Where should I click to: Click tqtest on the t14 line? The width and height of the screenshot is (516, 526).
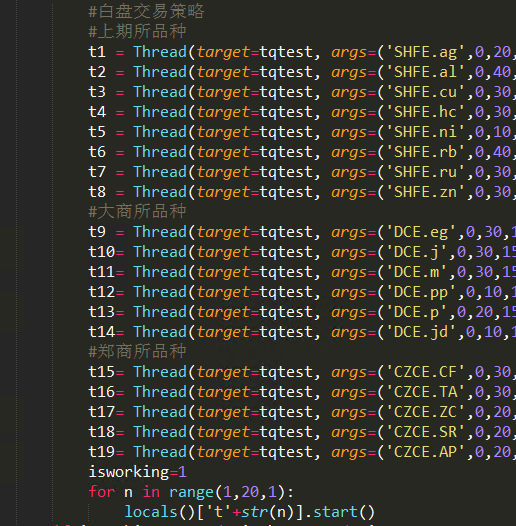pyautogui.click(x=286, y=332)
